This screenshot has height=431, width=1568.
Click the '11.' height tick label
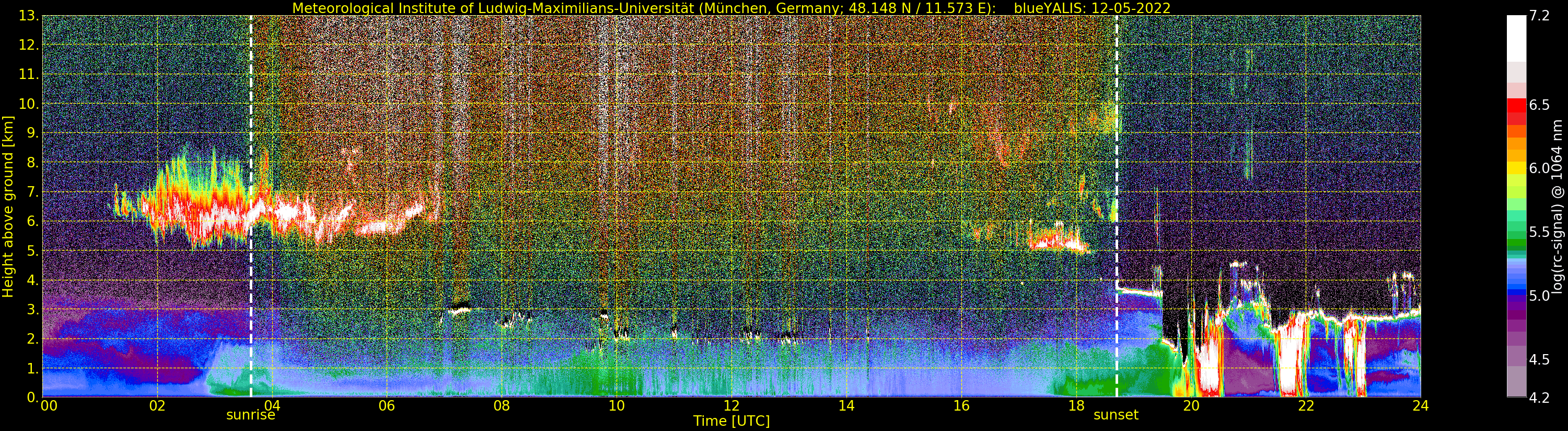coord(29,74)
